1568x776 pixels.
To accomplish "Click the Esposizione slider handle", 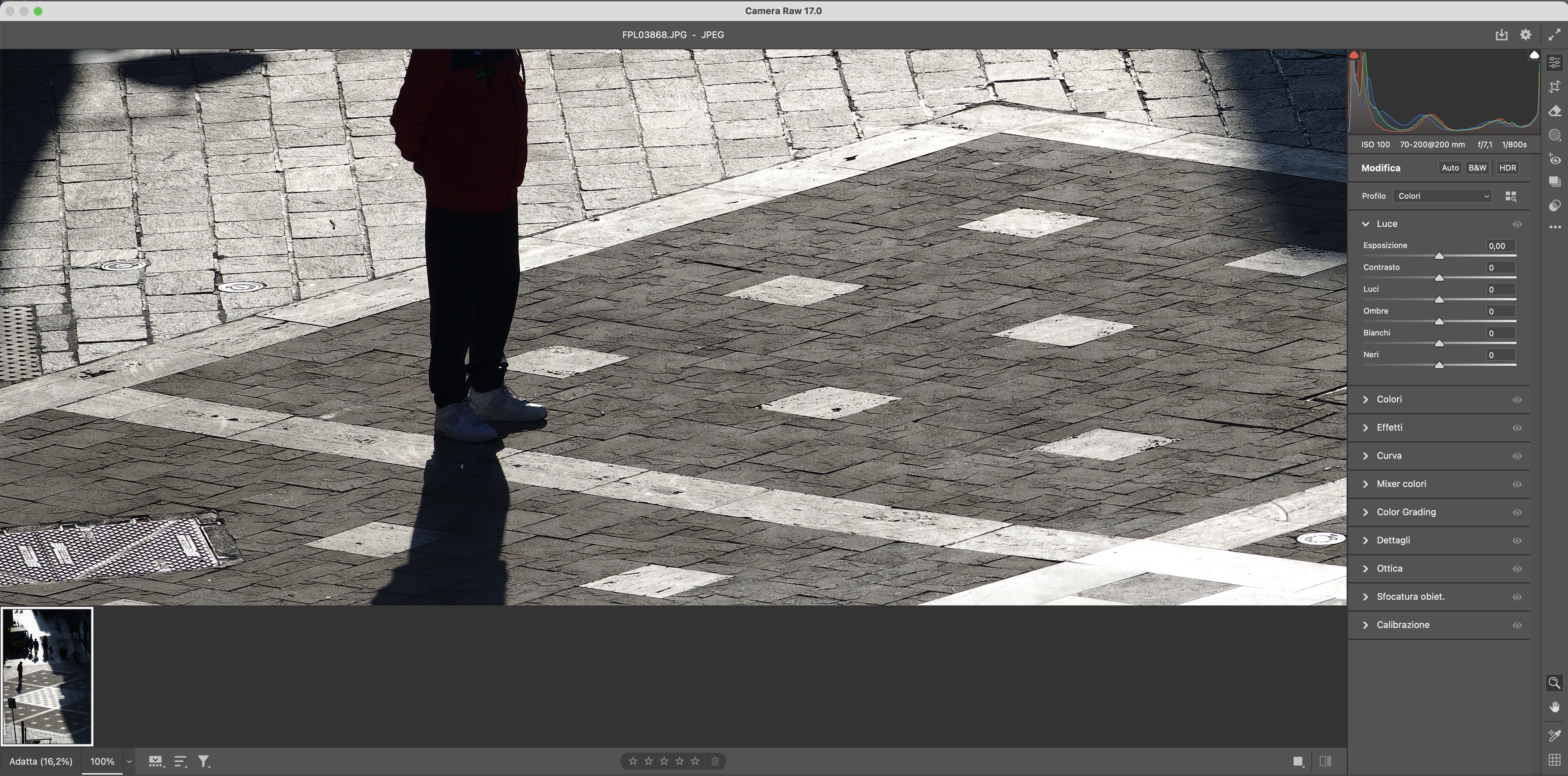I will pyautogui.click(x=1439, y=256).
